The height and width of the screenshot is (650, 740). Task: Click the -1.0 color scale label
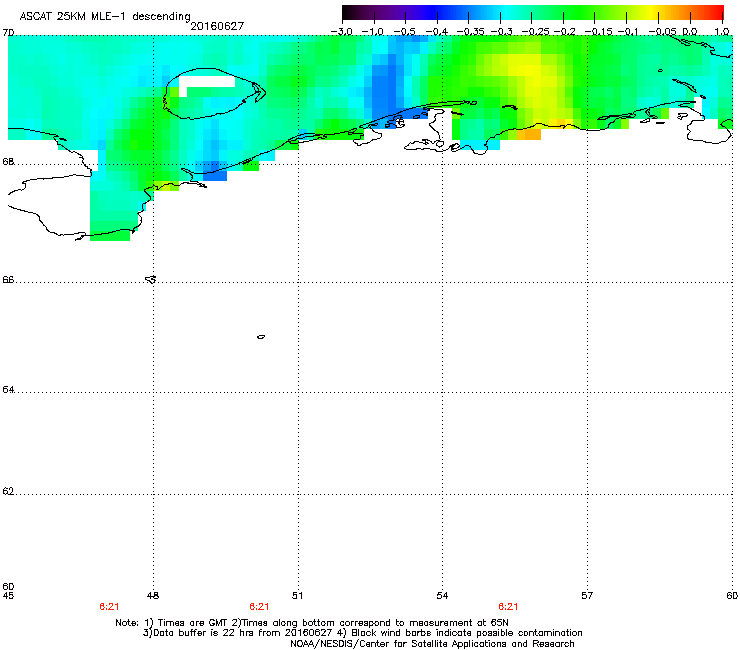pyautogui.click(x=373, y=32)
